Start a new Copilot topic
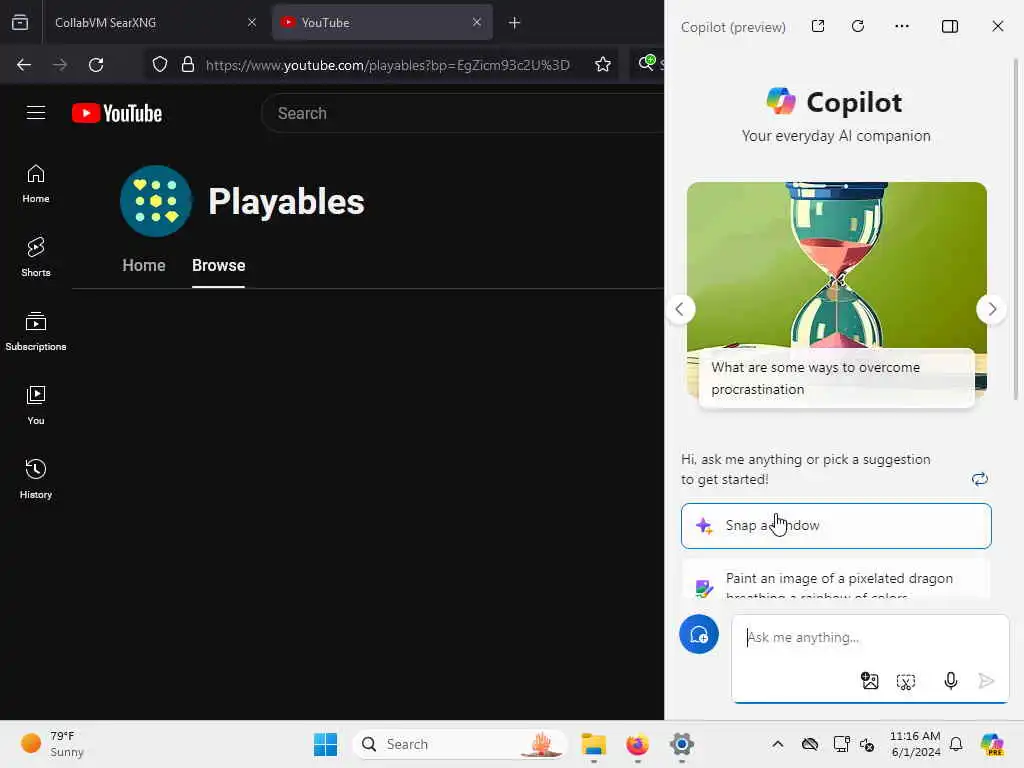1024x768 pixels. tap(699, 634)
